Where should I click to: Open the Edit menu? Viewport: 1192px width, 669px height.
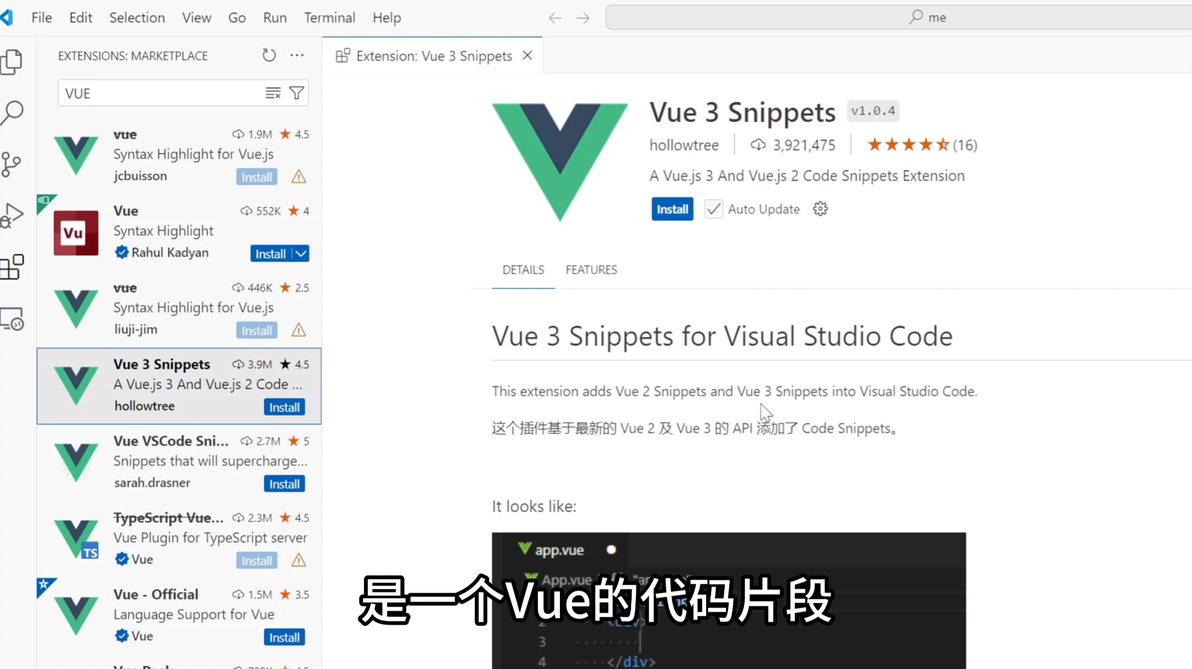(81, 17)
